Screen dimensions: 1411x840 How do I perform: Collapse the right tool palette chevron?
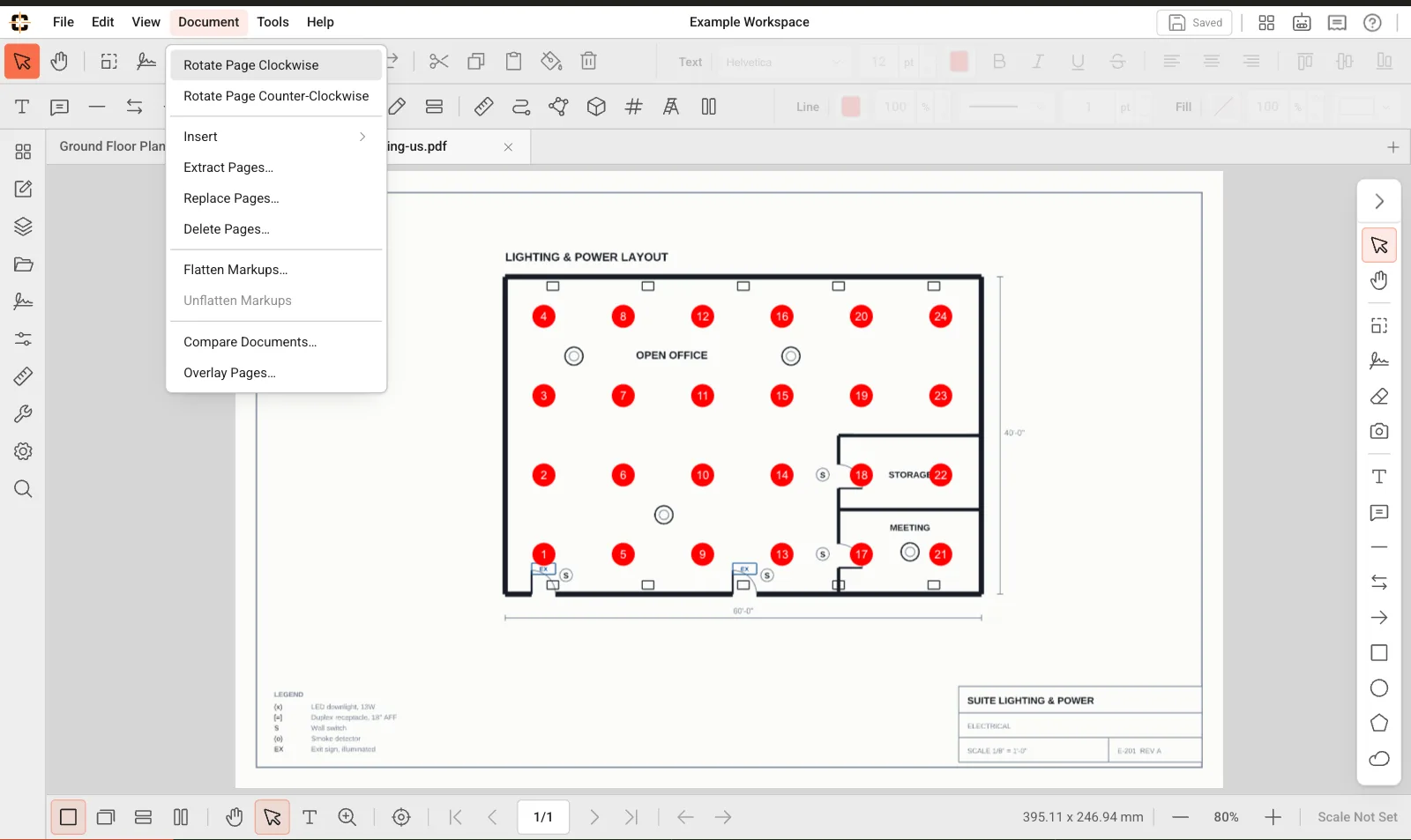click(1379, 202)
